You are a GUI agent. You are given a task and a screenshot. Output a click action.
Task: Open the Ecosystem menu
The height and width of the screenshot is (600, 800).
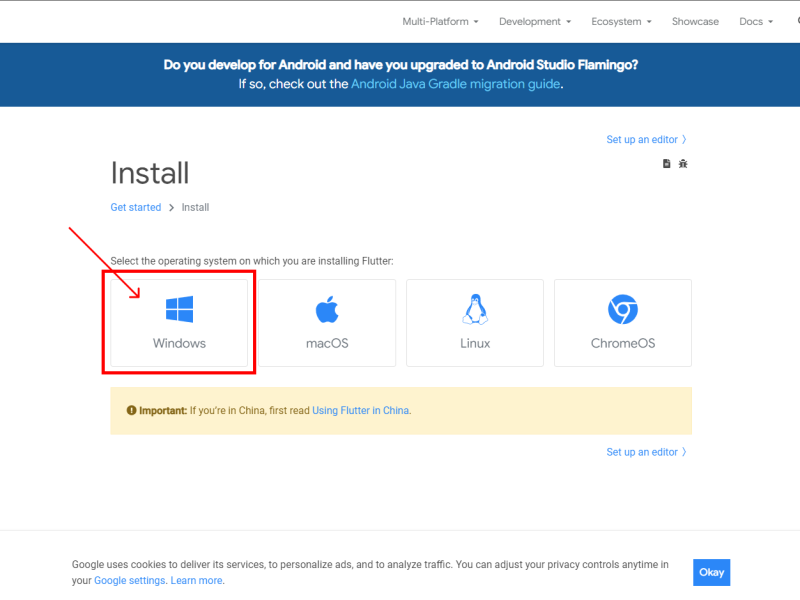tap(621, 21)
